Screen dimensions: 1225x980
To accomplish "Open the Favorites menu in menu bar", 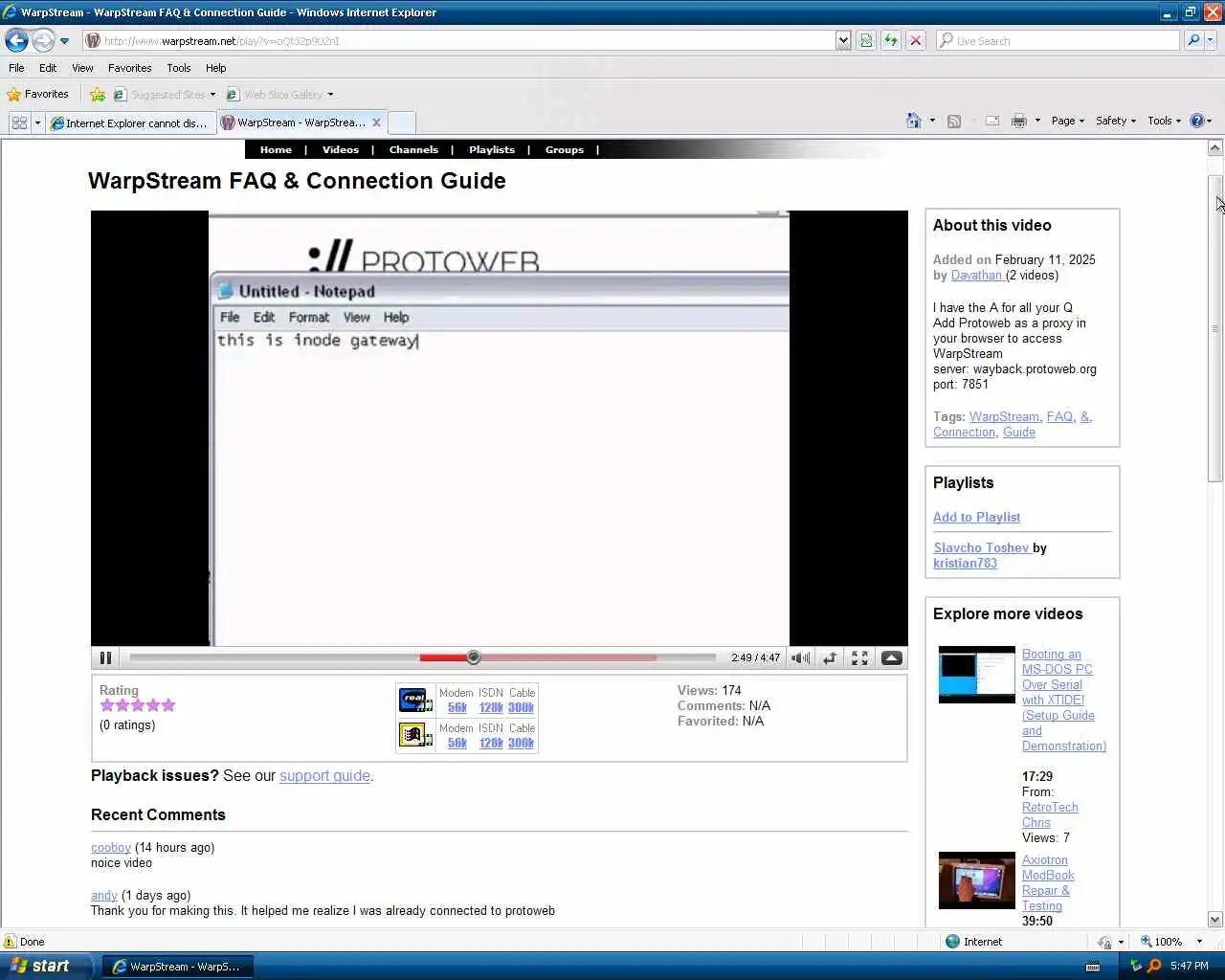I will click(x=130, y=68).
